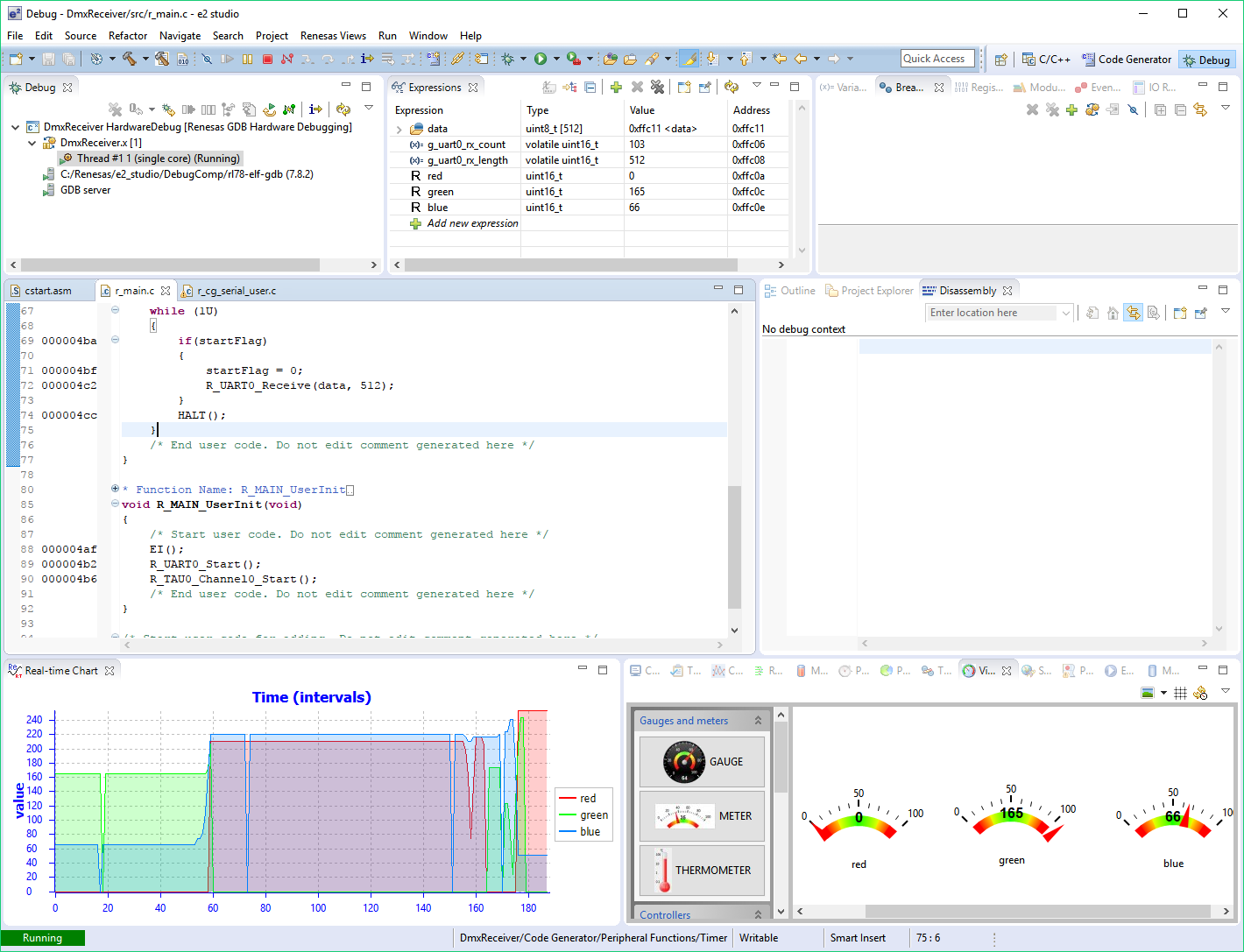
Task: Toggle Instruction Stepping Mode in the Debug view
Action: click(x=315, y=109)
